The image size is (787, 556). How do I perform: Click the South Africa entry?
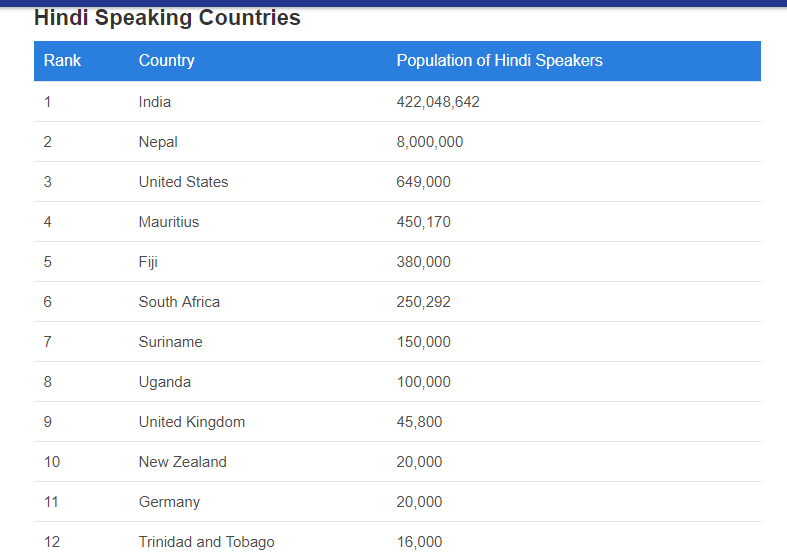pos(179,302)
